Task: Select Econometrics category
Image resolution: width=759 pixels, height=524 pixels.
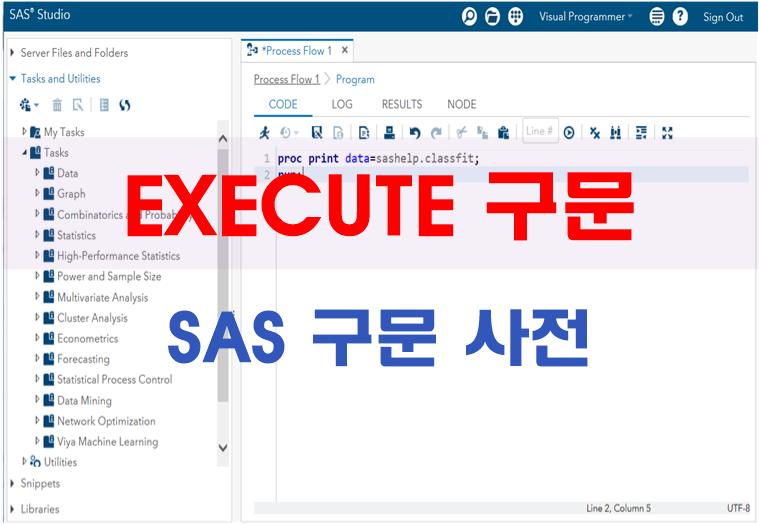Action: click(x=88, y=338)
